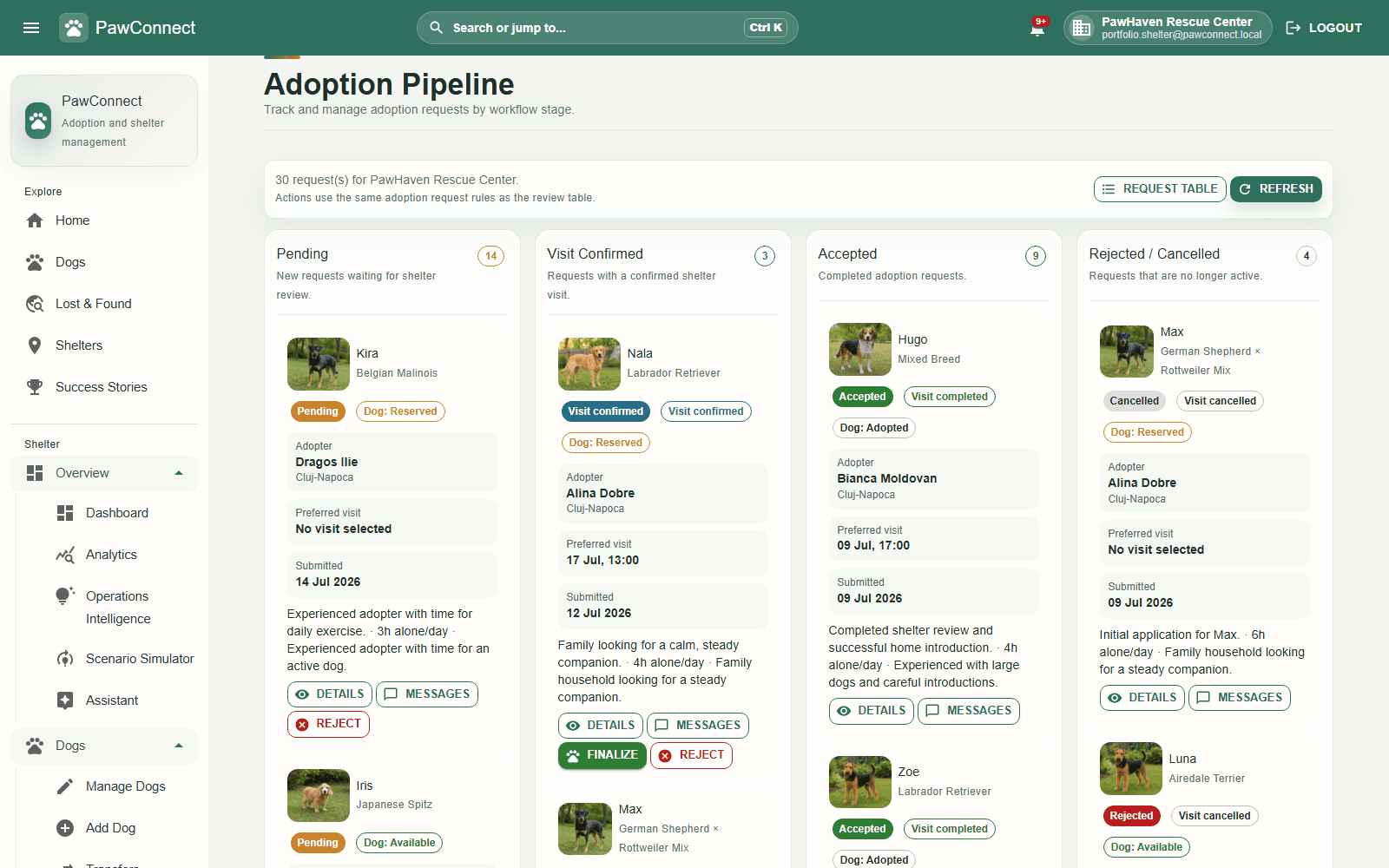Click the Pending count badge 14
1389x868 pixels.
(490, 256)
